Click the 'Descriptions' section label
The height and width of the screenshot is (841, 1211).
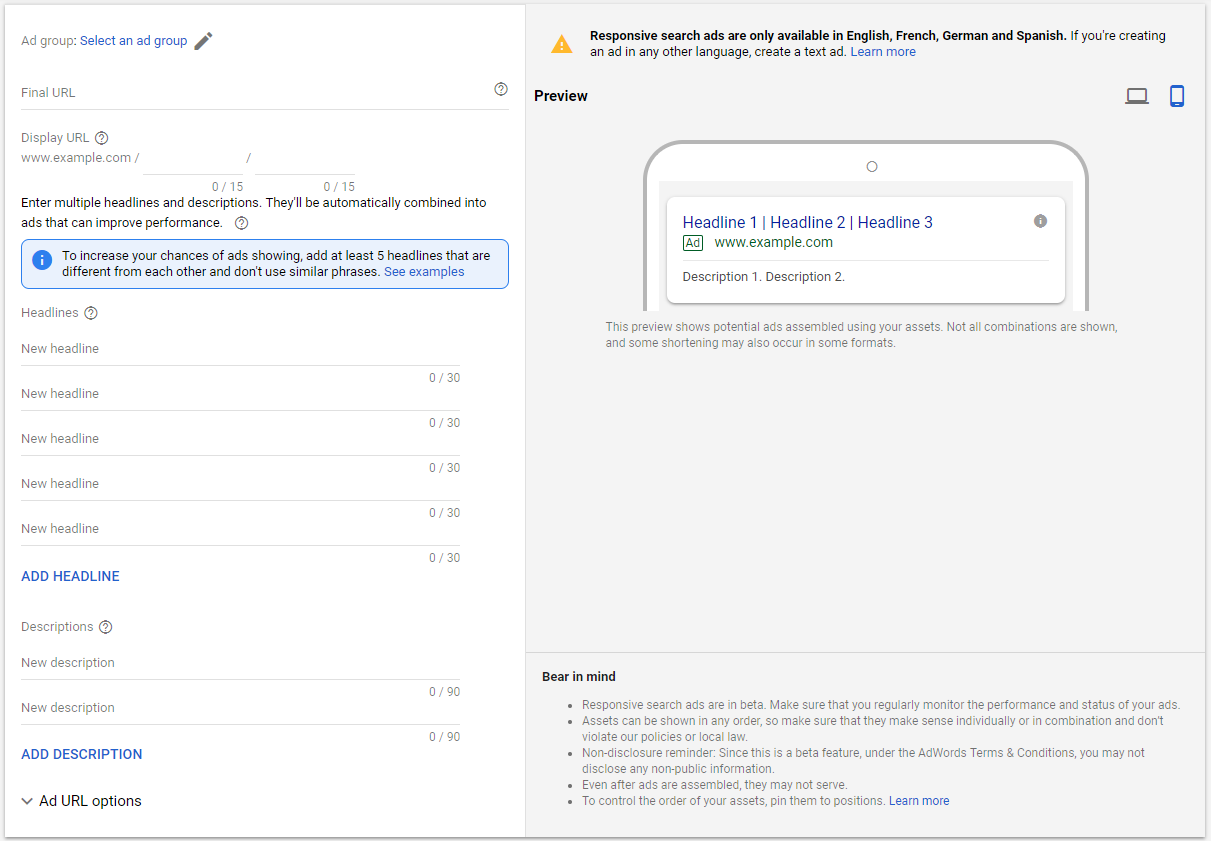click(x=57, y=627)
